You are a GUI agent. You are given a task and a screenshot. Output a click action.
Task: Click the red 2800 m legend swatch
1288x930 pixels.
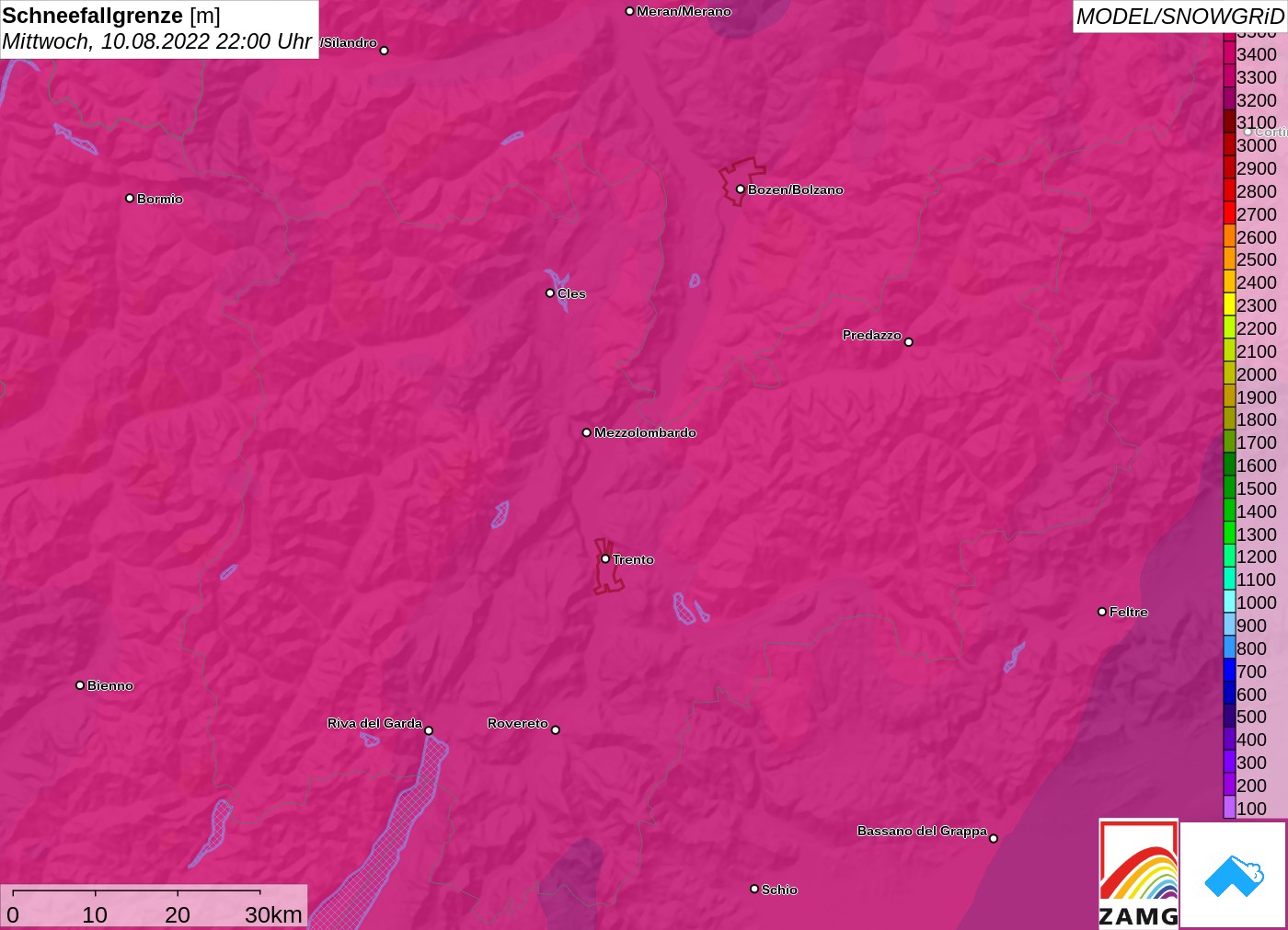[1229, 191]
